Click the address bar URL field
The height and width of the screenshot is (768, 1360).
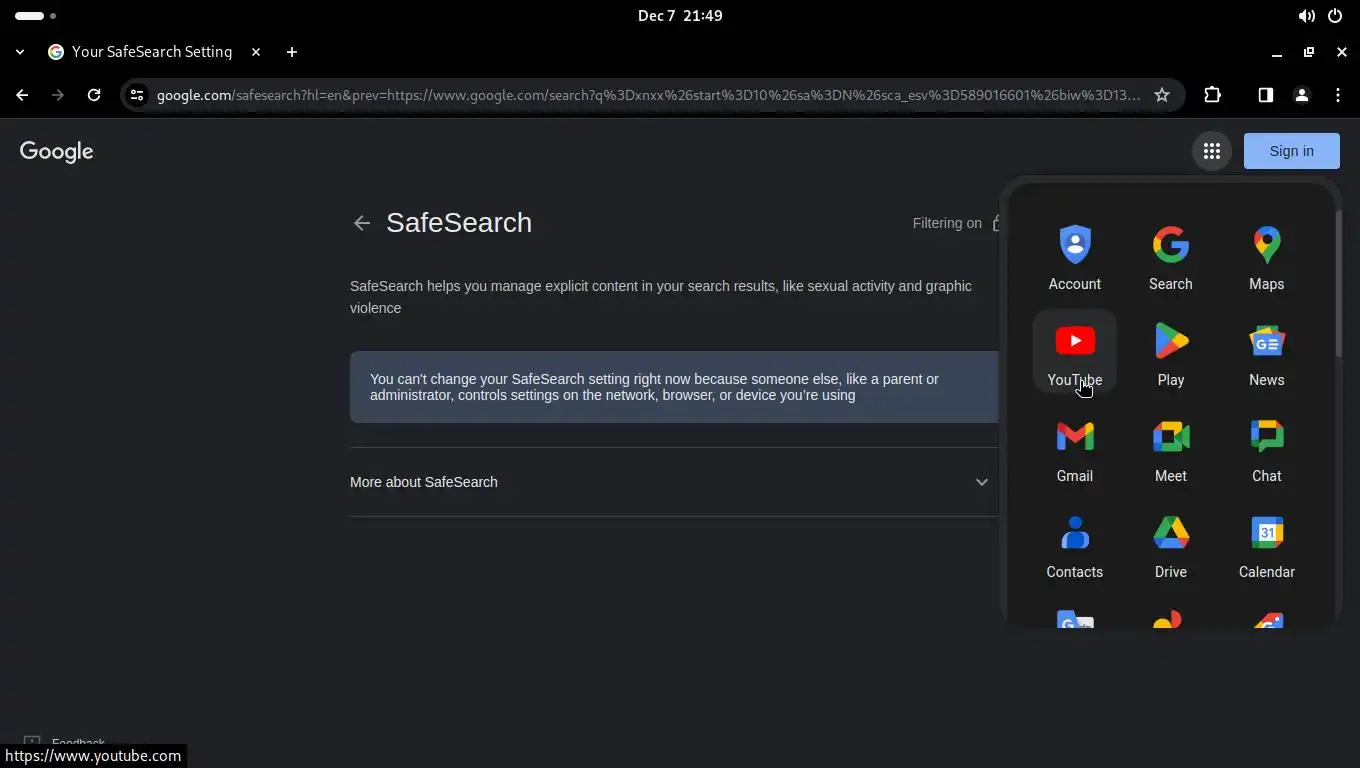pyautogui.click(x=648, y=95)
